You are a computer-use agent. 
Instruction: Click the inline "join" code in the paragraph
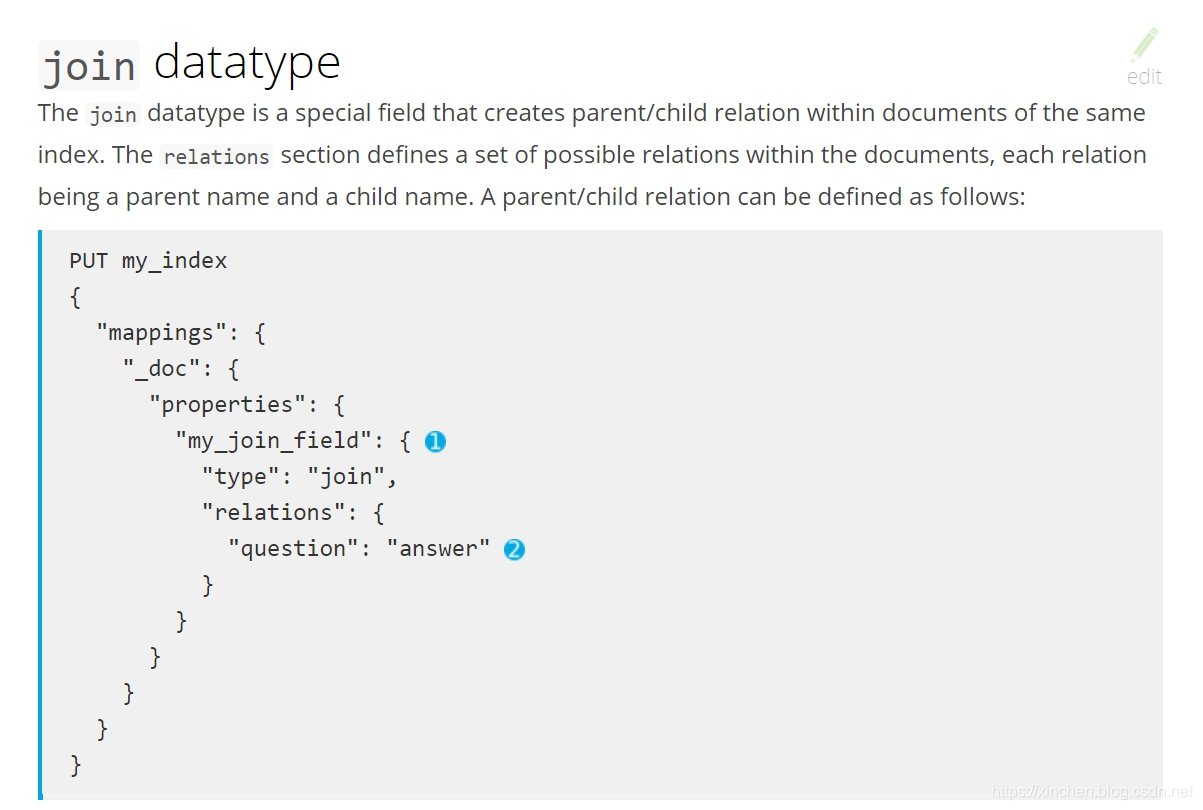(x=113, y=114)
